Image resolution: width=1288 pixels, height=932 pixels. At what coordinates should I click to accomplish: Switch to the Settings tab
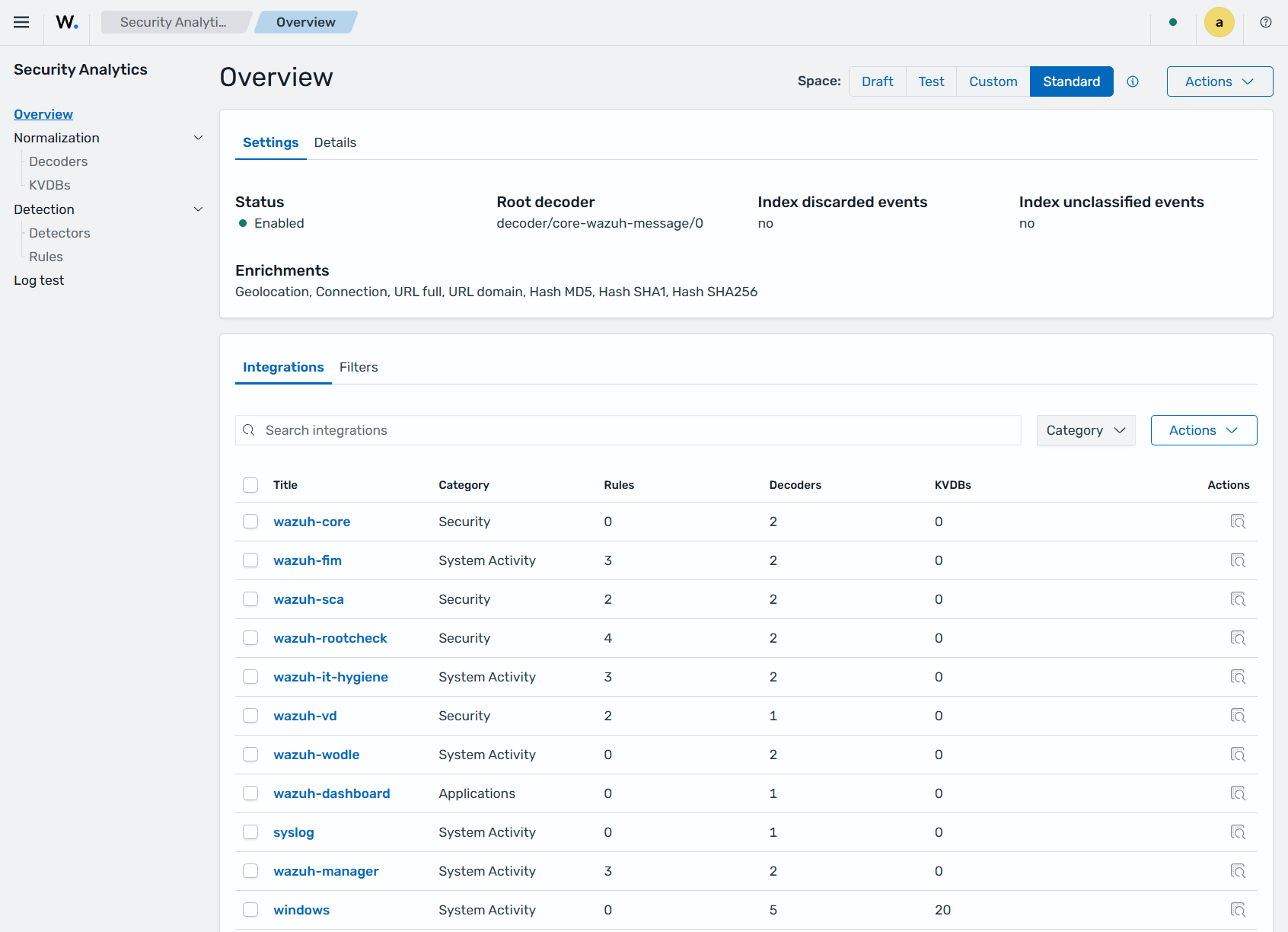[x=270, y=142]
